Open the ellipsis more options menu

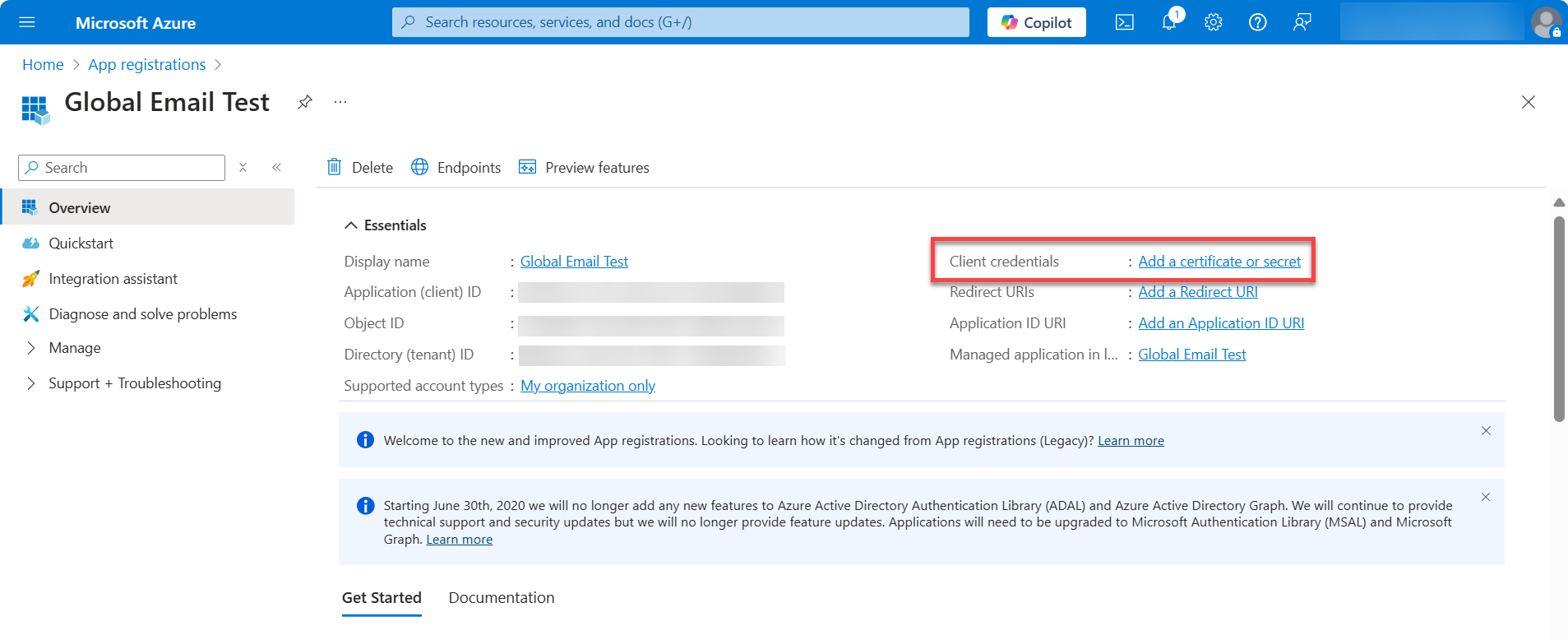340,102
